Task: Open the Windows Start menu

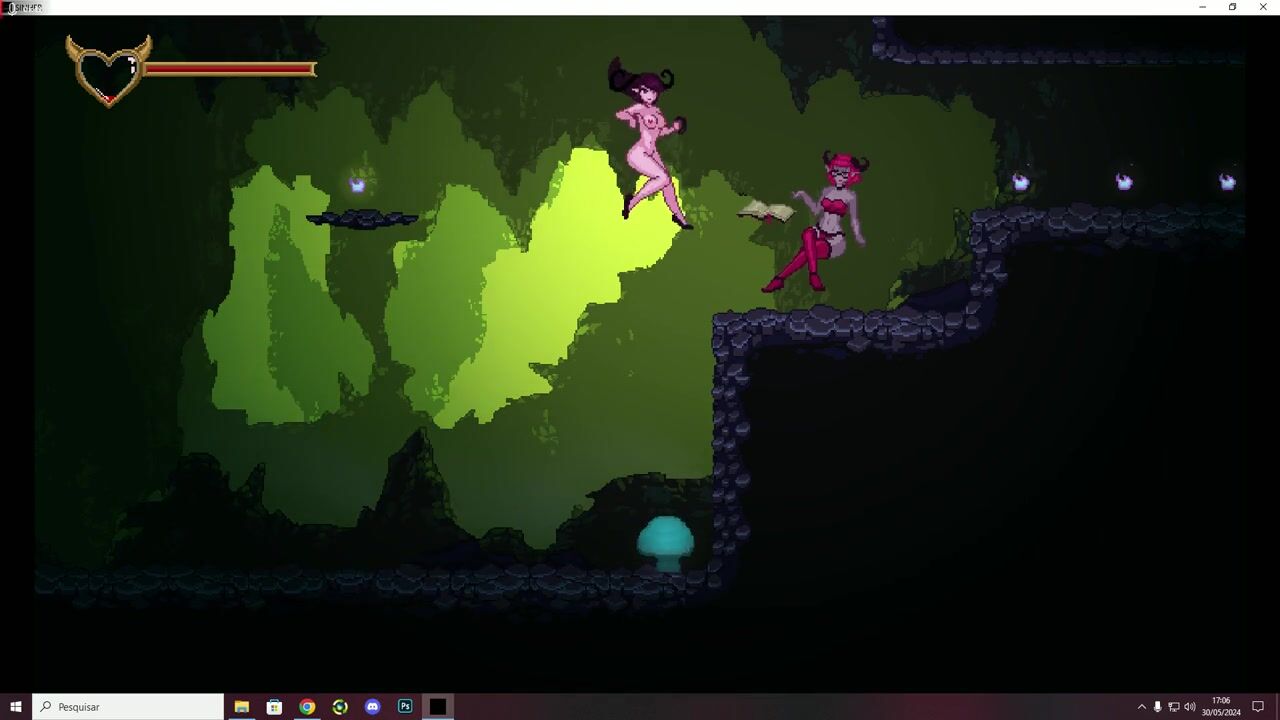Action: point(15,706)
